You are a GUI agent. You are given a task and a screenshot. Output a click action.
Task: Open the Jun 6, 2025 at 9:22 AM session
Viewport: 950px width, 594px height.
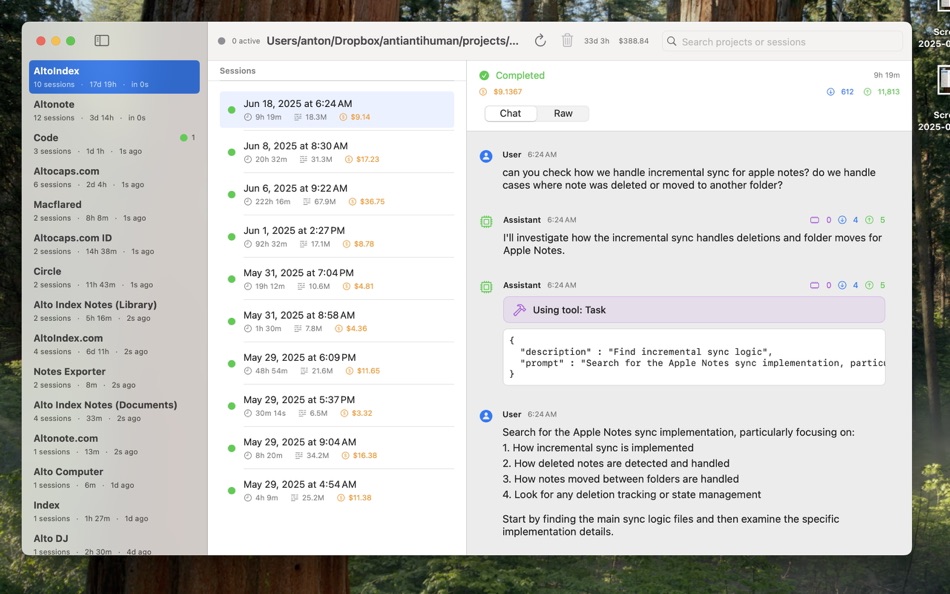coord(337,195)
